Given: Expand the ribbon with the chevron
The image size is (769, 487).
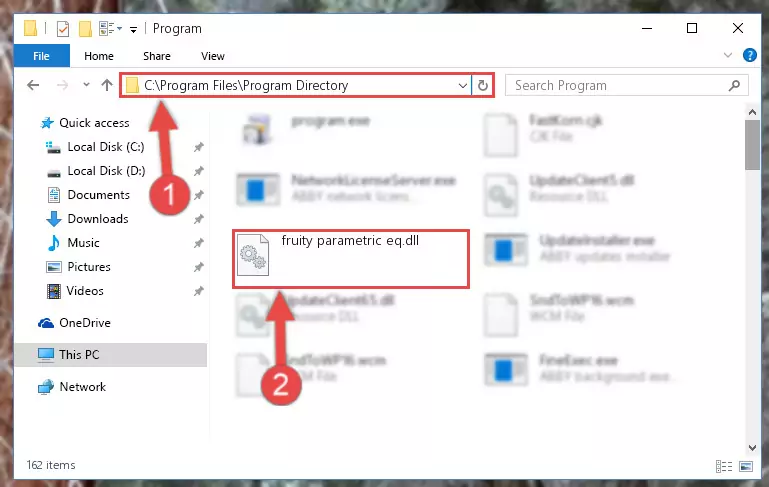Looking at the screenshot, I should coord(728,55).
